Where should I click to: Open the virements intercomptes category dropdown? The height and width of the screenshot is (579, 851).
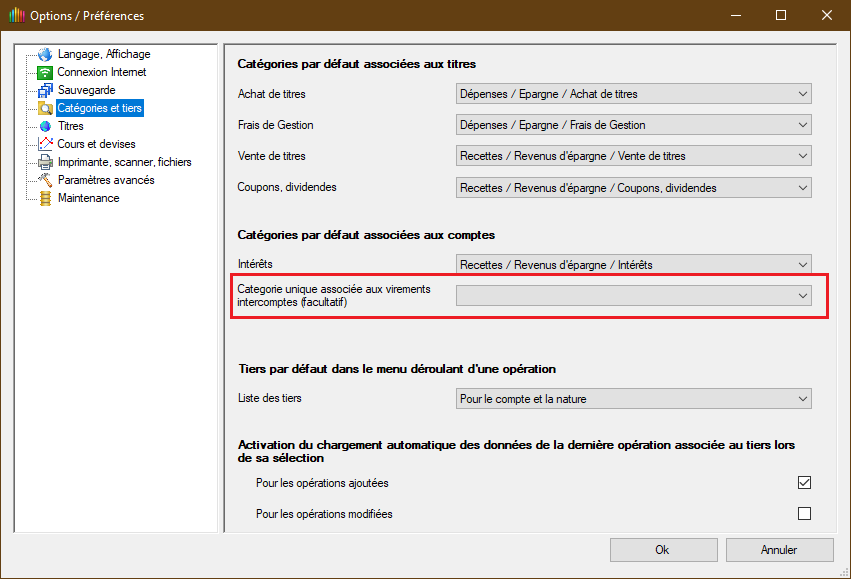[633, 296]
